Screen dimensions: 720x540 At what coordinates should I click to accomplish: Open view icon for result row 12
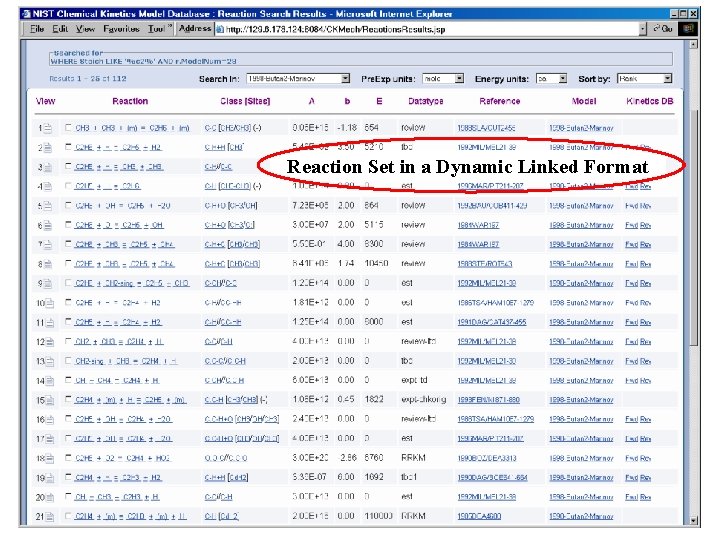[x=50, y=342]
